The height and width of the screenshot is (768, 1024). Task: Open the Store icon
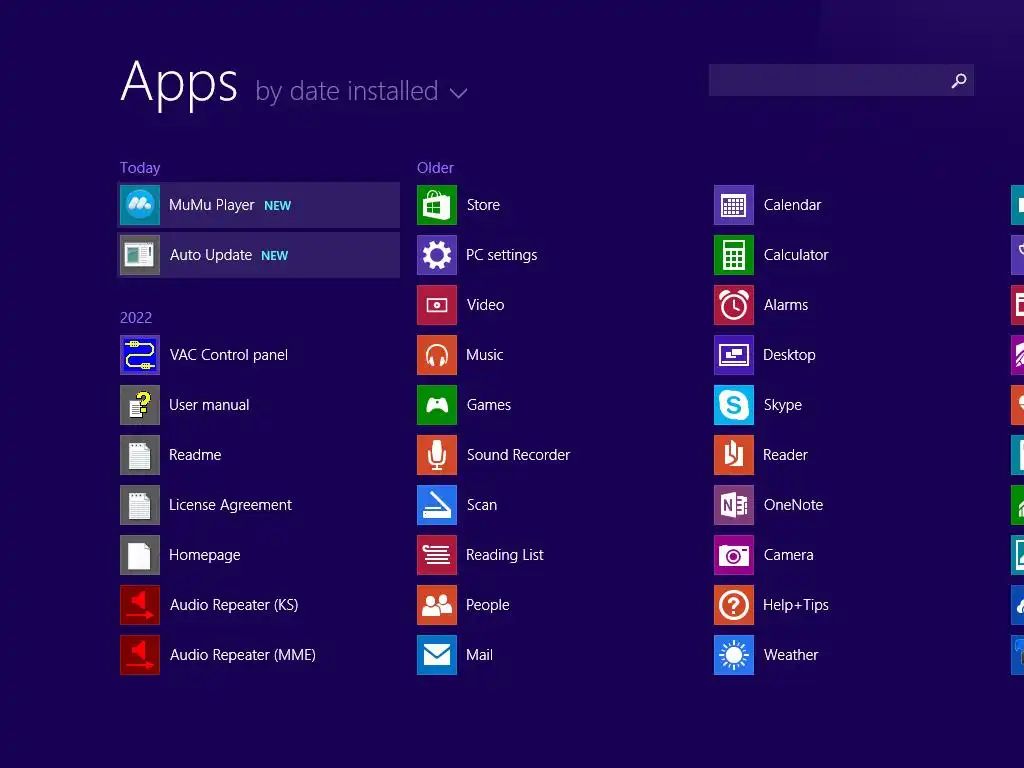pos(437,205)
